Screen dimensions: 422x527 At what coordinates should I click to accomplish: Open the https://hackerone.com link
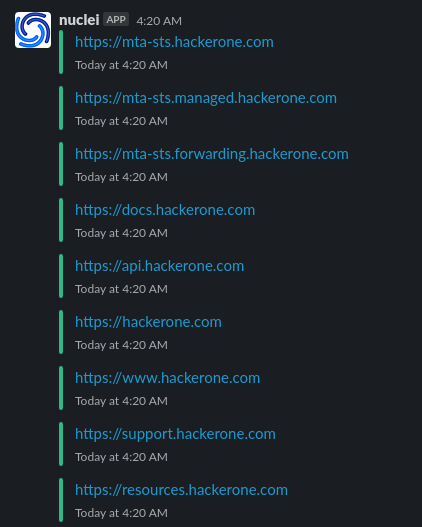pos(148,322)
